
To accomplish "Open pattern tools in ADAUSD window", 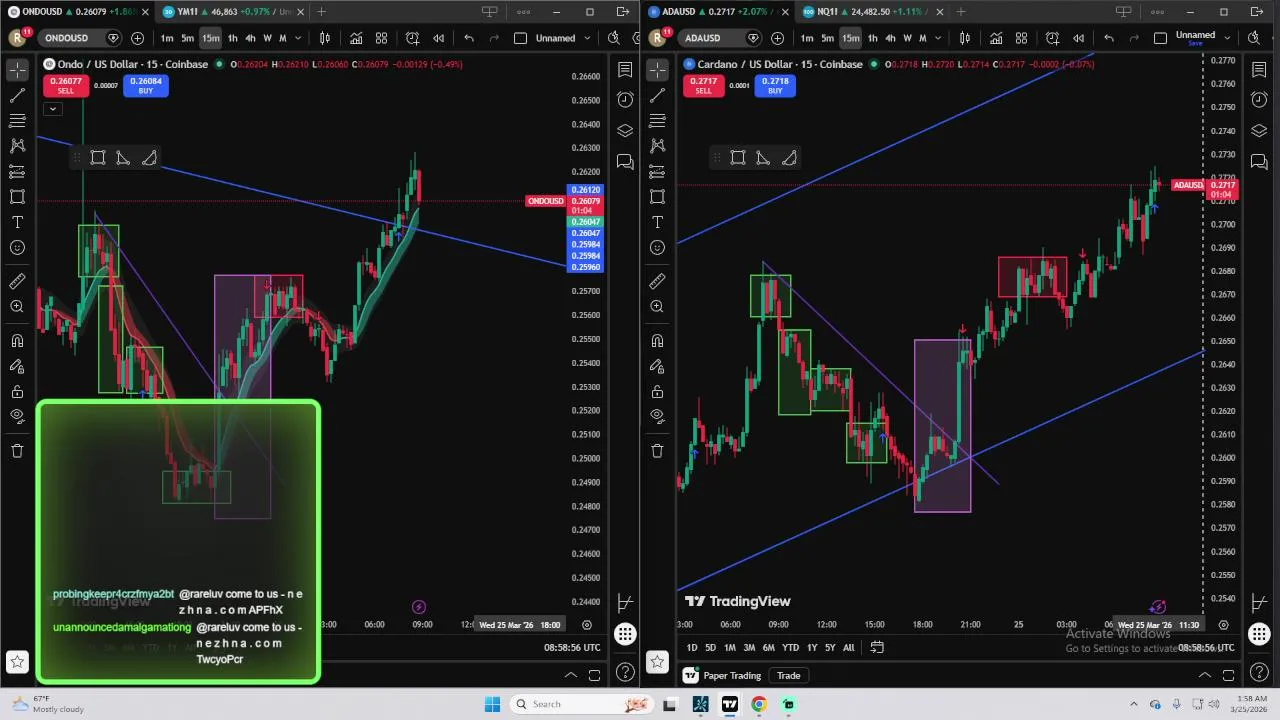I will pyautogui.click(x=657, y=146).
